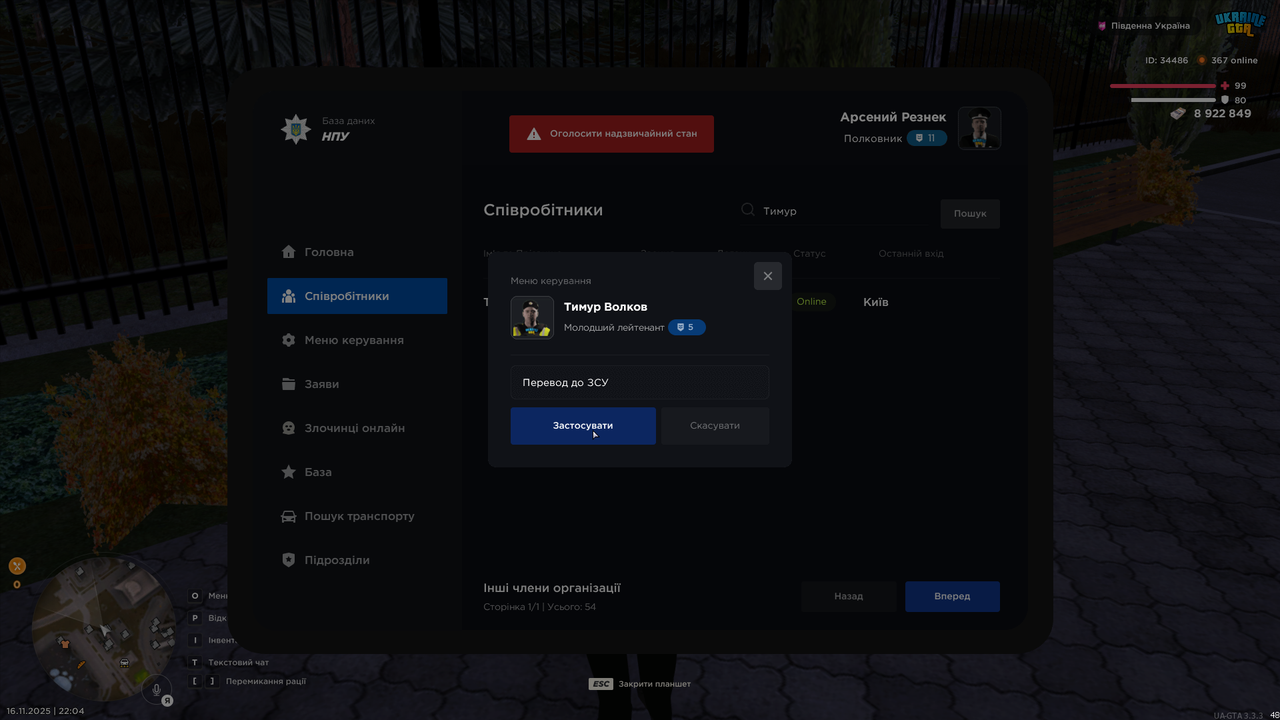
Task: Click Інші члени організації heading
Action: point(552,588)
